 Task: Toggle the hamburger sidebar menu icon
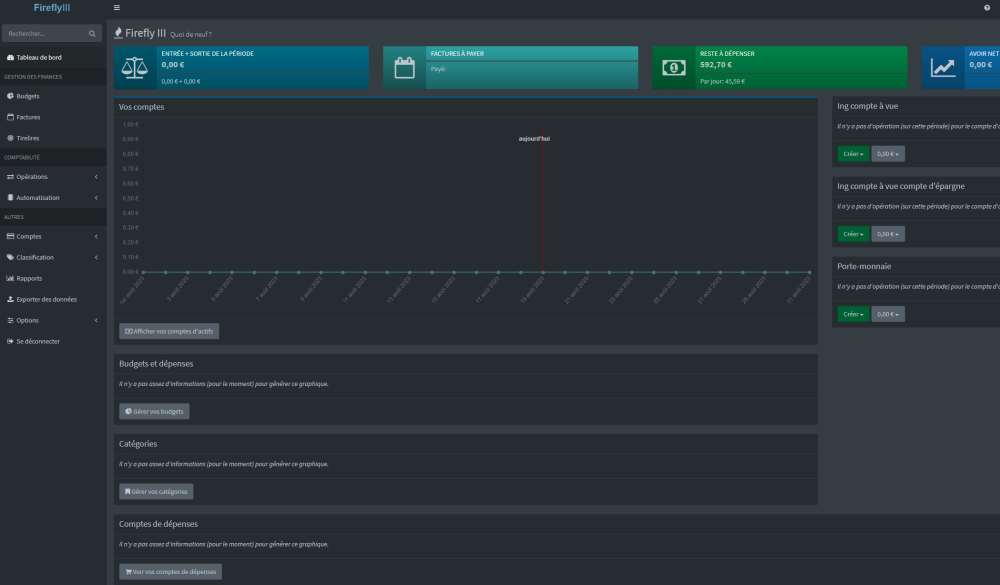[x=117, y=8]
